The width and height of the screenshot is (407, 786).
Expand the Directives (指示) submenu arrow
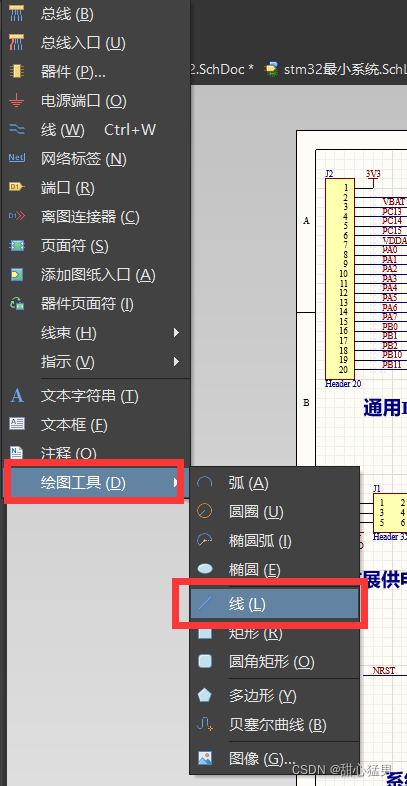176,361
